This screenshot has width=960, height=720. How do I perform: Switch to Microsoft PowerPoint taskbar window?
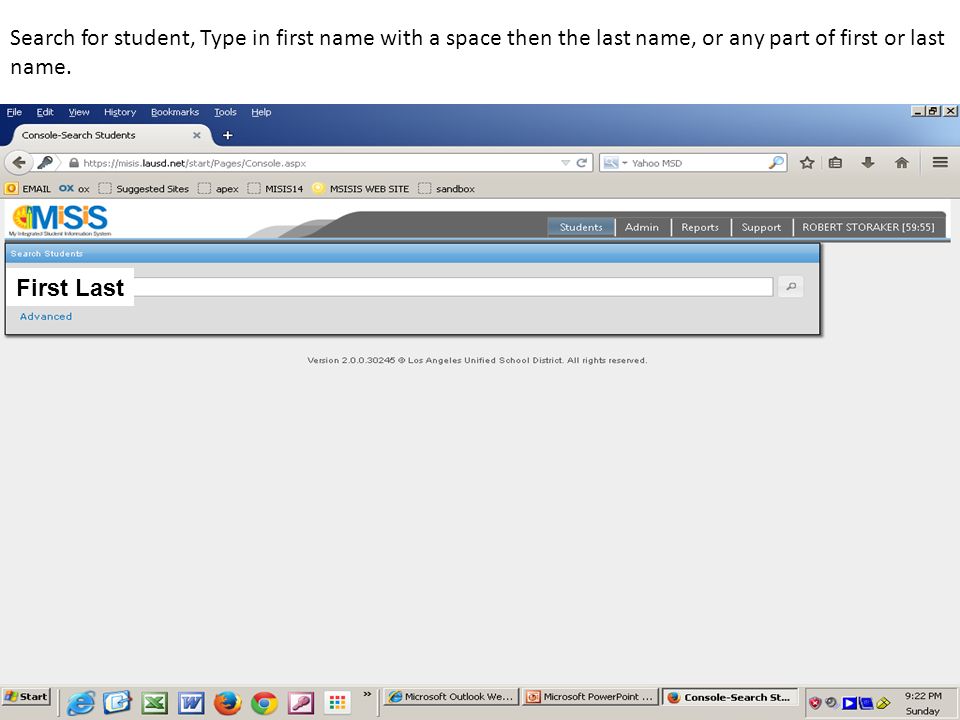point(591,697)
